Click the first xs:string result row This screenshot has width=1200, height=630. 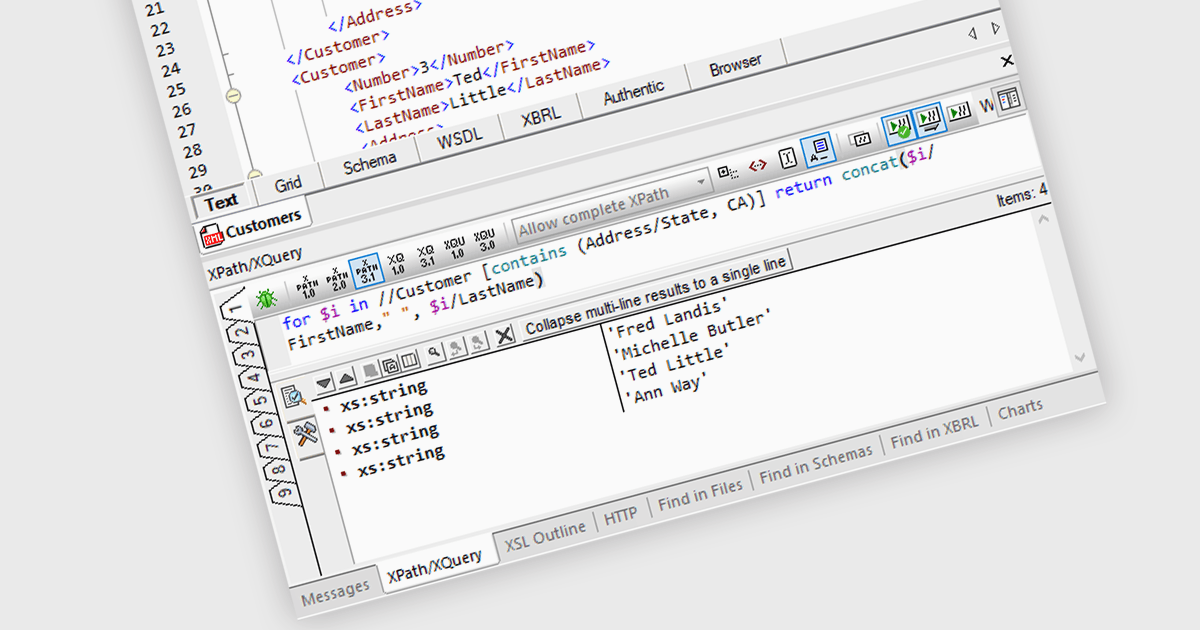click(383, 396)
